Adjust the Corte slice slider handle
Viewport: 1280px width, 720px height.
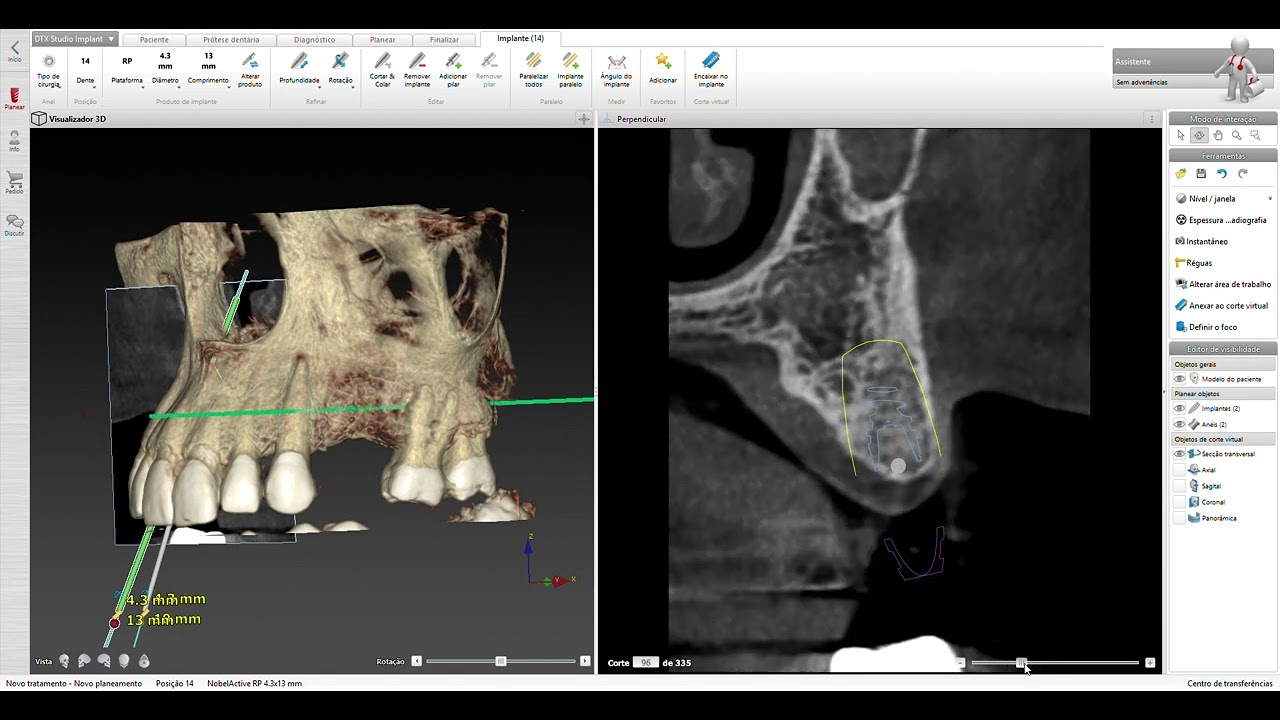tap(1021, 662)
